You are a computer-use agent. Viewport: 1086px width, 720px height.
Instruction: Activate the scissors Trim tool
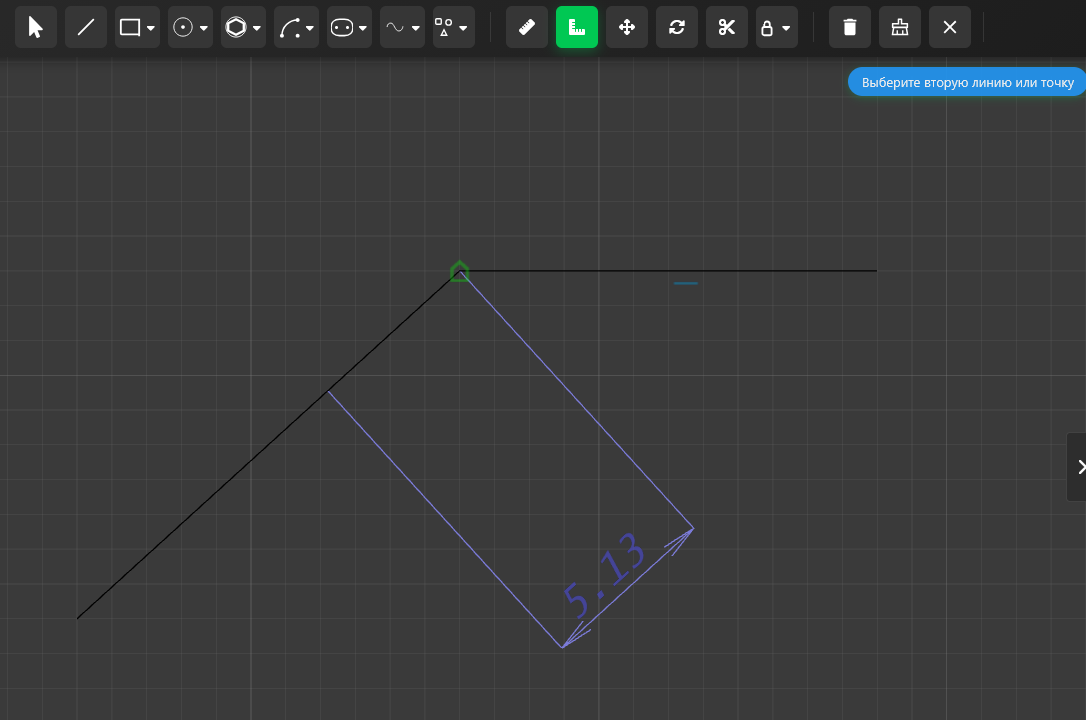727,28
